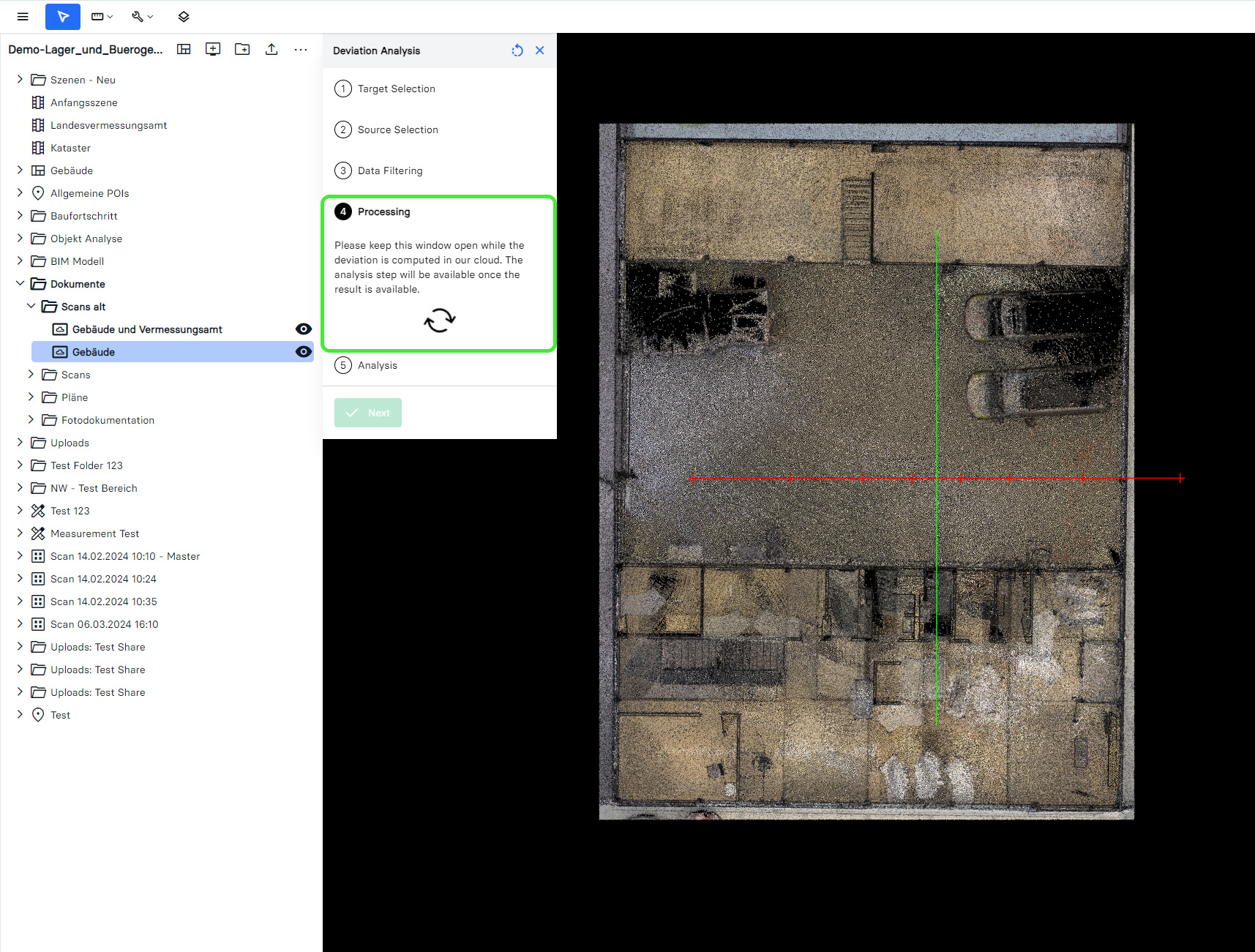Image resolution: width=1255 pixels, height=952 pixels.
Task: Hide the Gebäude und Vermessungsamt scan
Action: coord(303,329)
